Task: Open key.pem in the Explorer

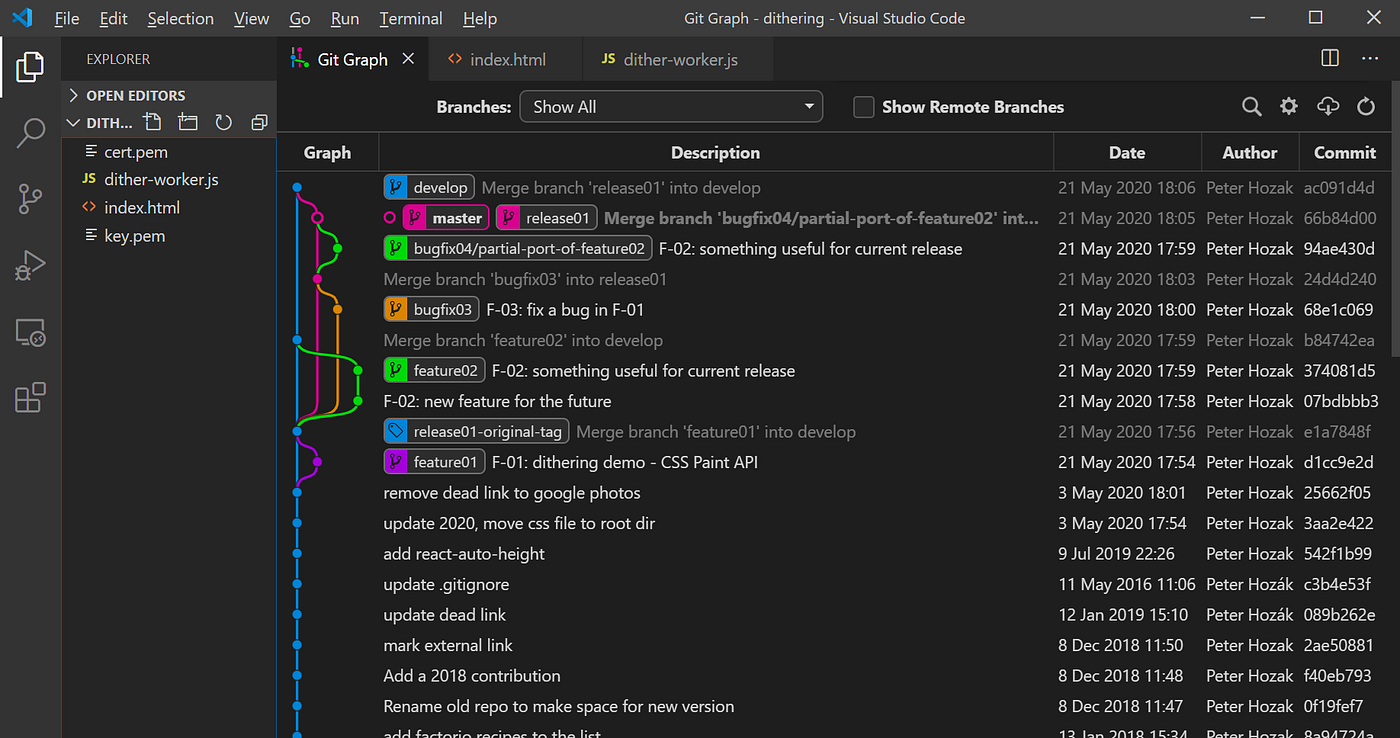Action: [x=168, y=236]
